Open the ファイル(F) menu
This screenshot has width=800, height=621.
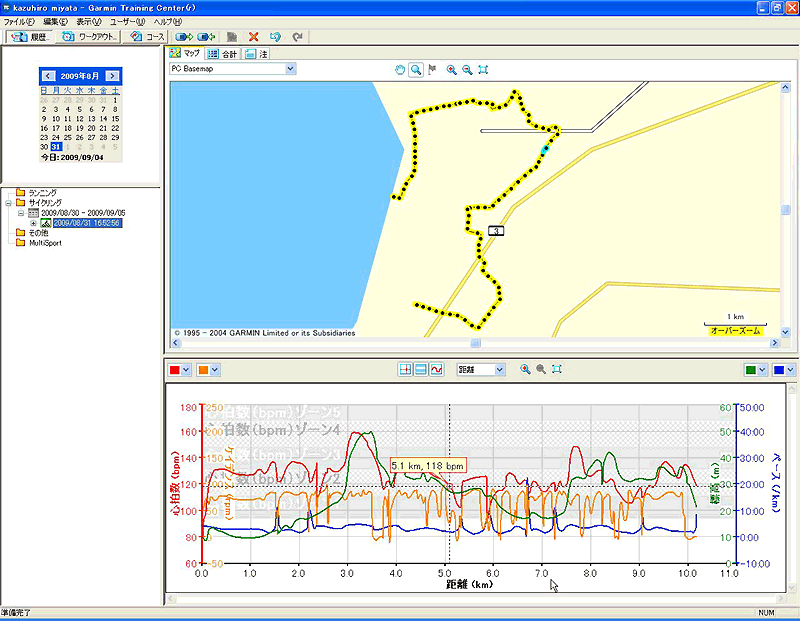pos(19,22)
